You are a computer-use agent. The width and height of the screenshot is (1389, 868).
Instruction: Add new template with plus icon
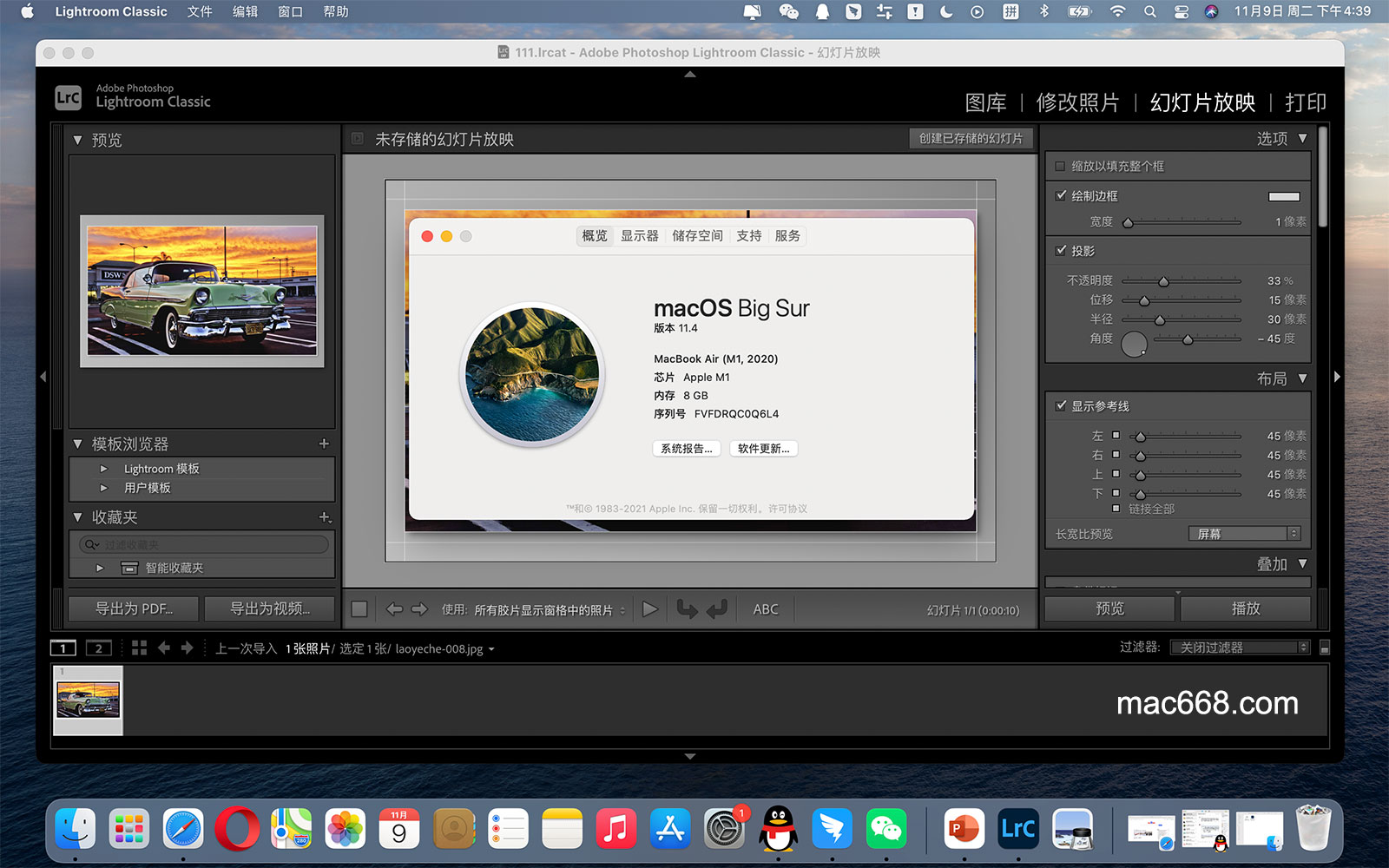tap(324, 444)
